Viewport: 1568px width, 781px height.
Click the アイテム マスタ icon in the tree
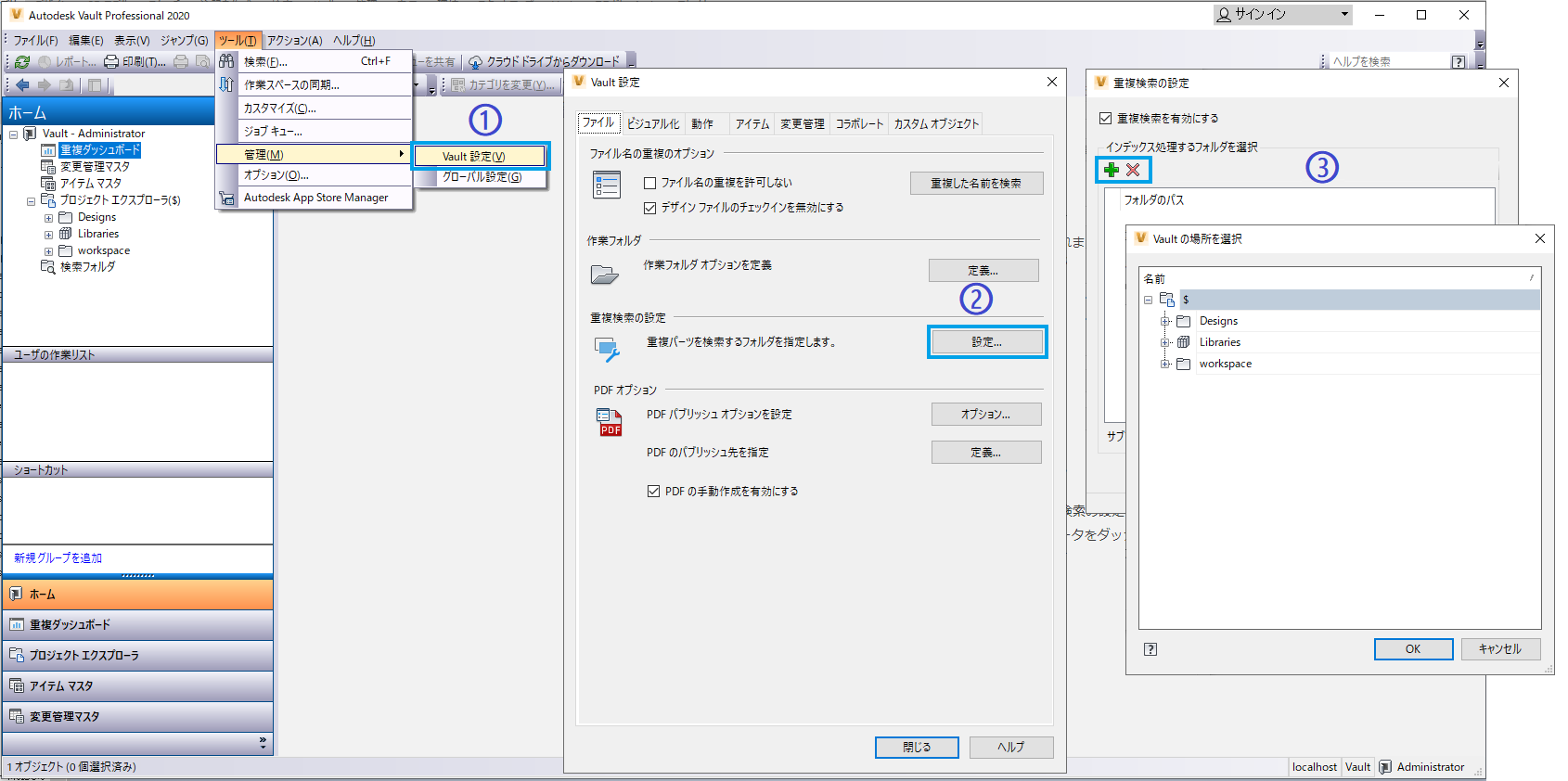coord(48,184)
